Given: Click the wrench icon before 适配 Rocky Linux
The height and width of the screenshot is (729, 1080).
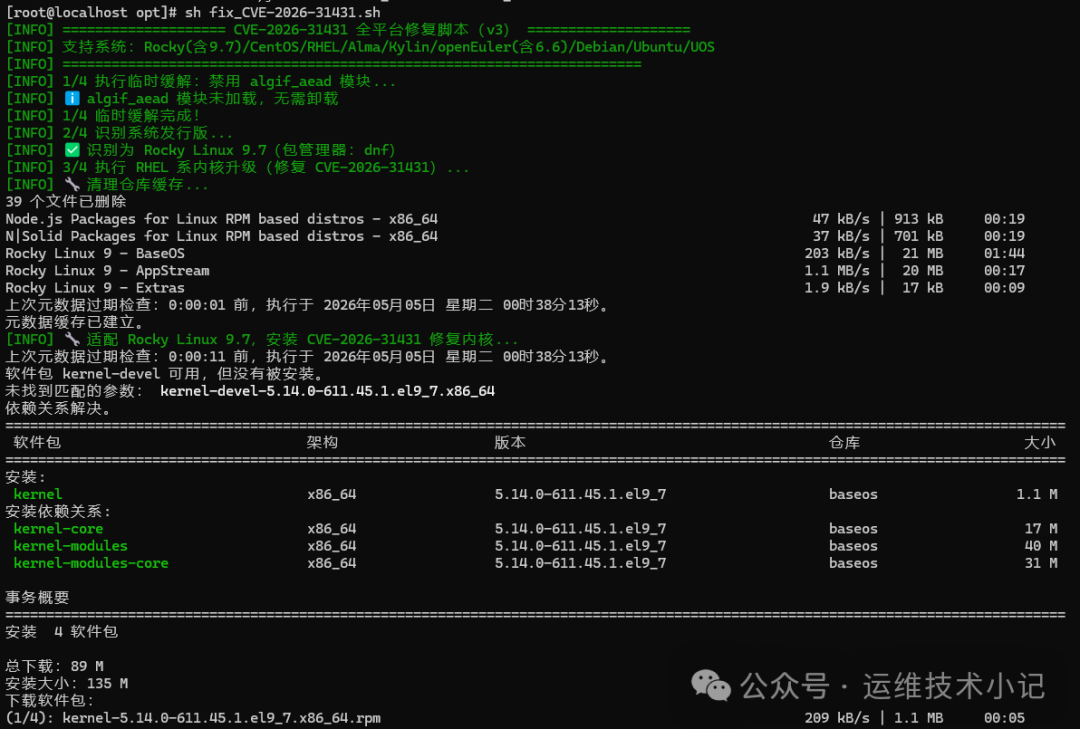Looking at the screenshot, I should [x=72, y=340].
